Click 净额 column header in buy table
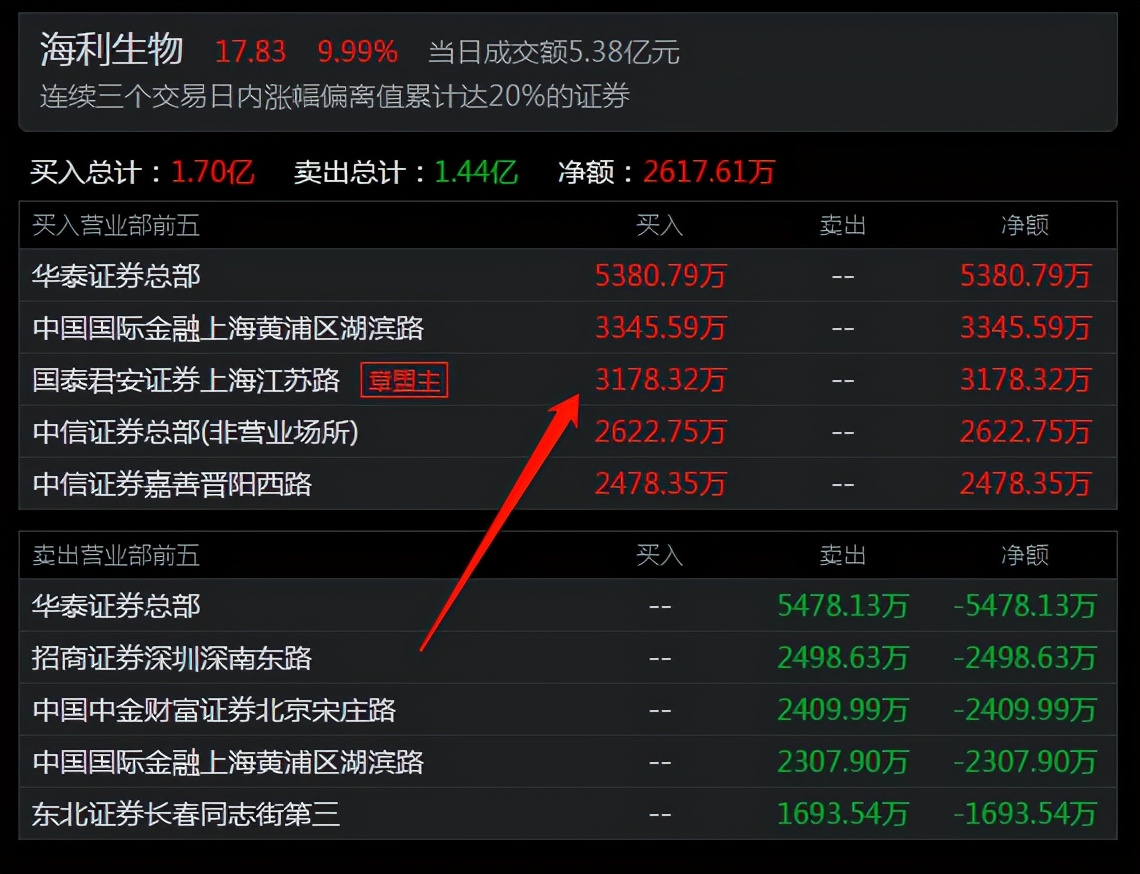 [1025, 225]
